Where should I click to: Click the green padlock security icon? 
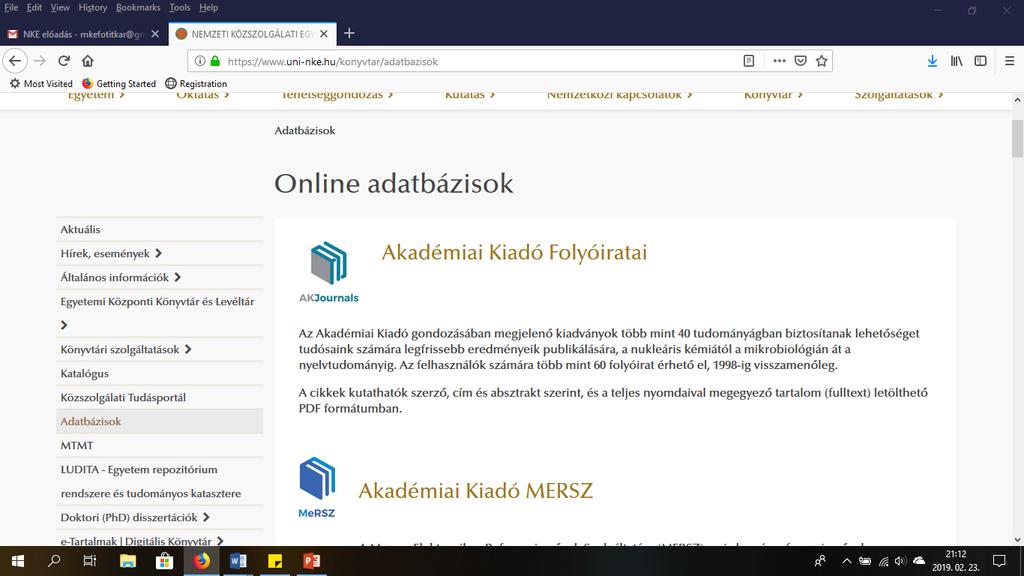point(215,61)
